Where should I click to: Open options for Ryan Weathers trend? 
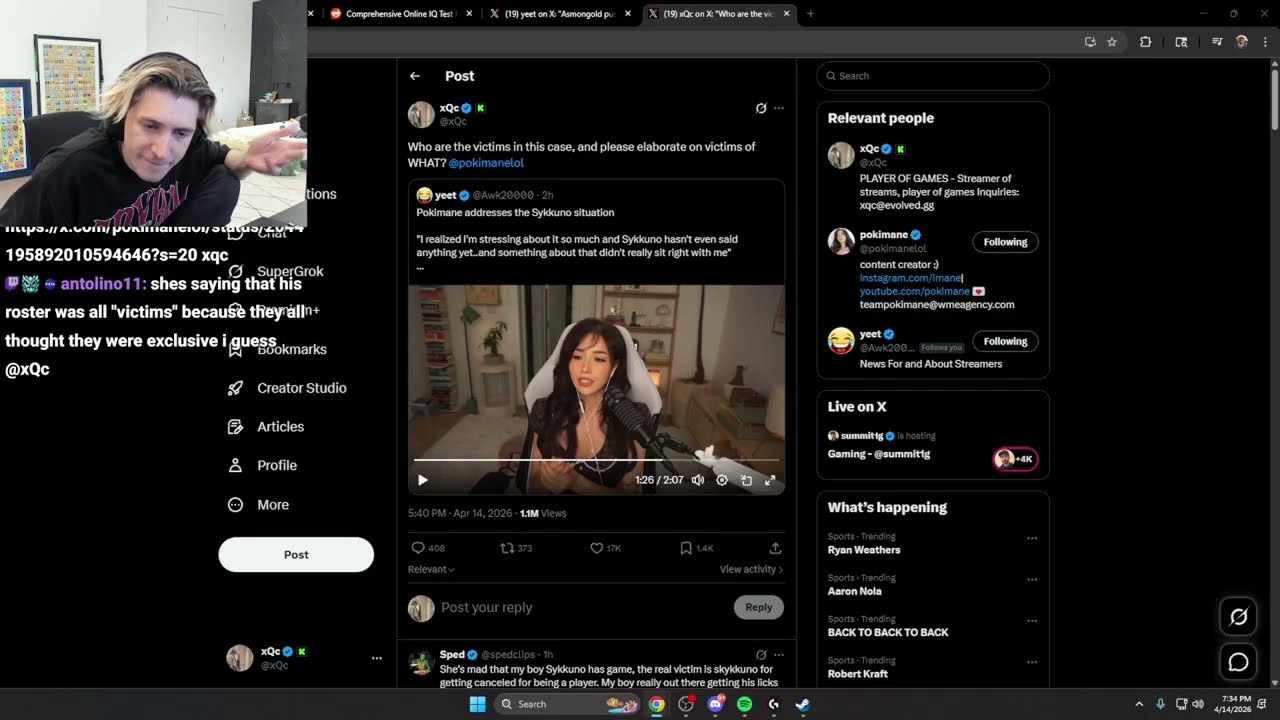click(1032, 538)
